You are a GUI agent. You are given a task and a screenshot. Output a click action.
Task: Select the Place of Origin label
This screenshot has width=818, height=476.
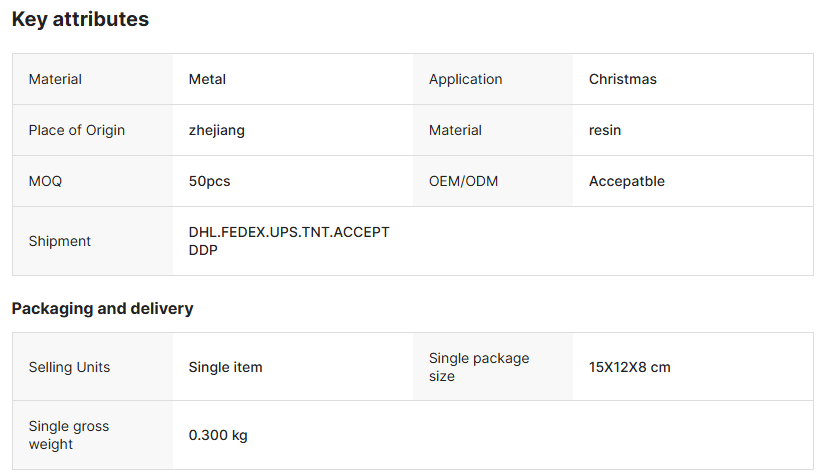(77, 130)
